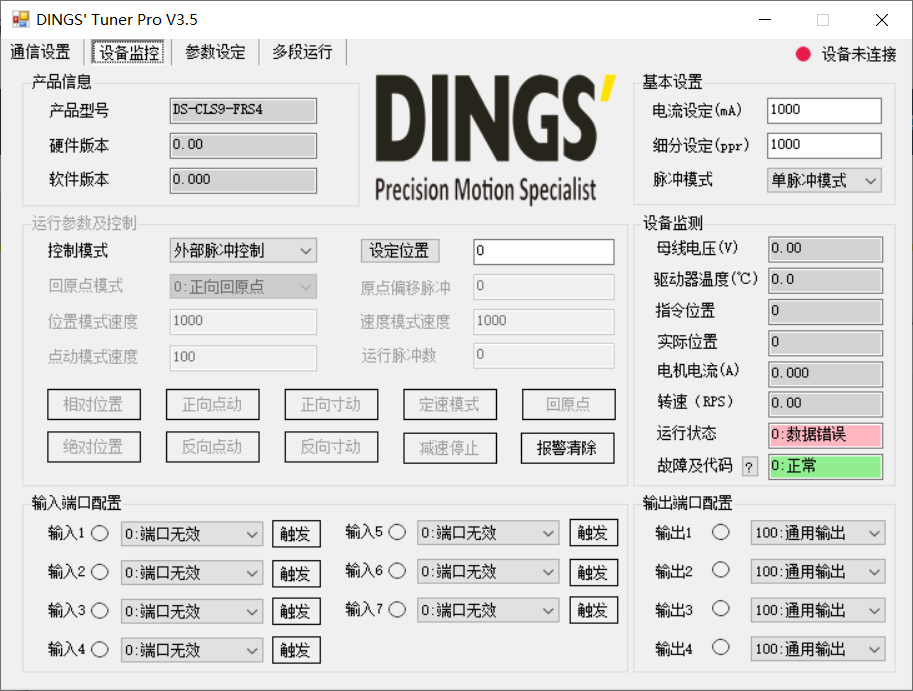Click the red connection status indicator

(803, 54)
